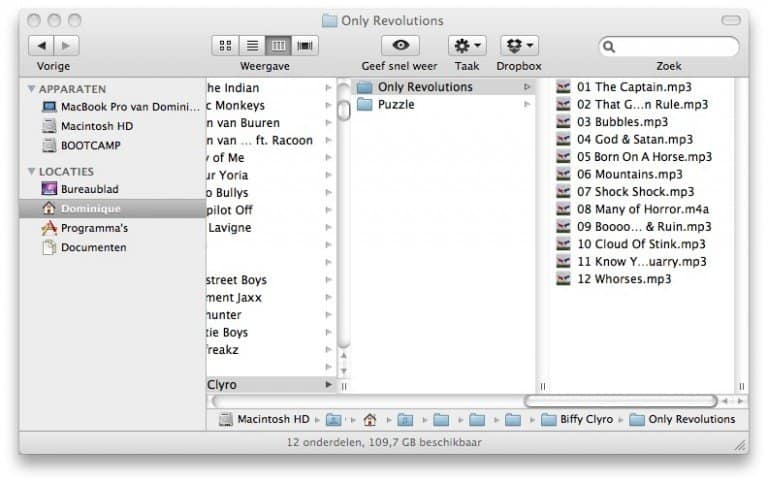Go forward with the right arrow button
Viewport: 768px width, 483px height.
pyautogui.click(x=66, y=46)
